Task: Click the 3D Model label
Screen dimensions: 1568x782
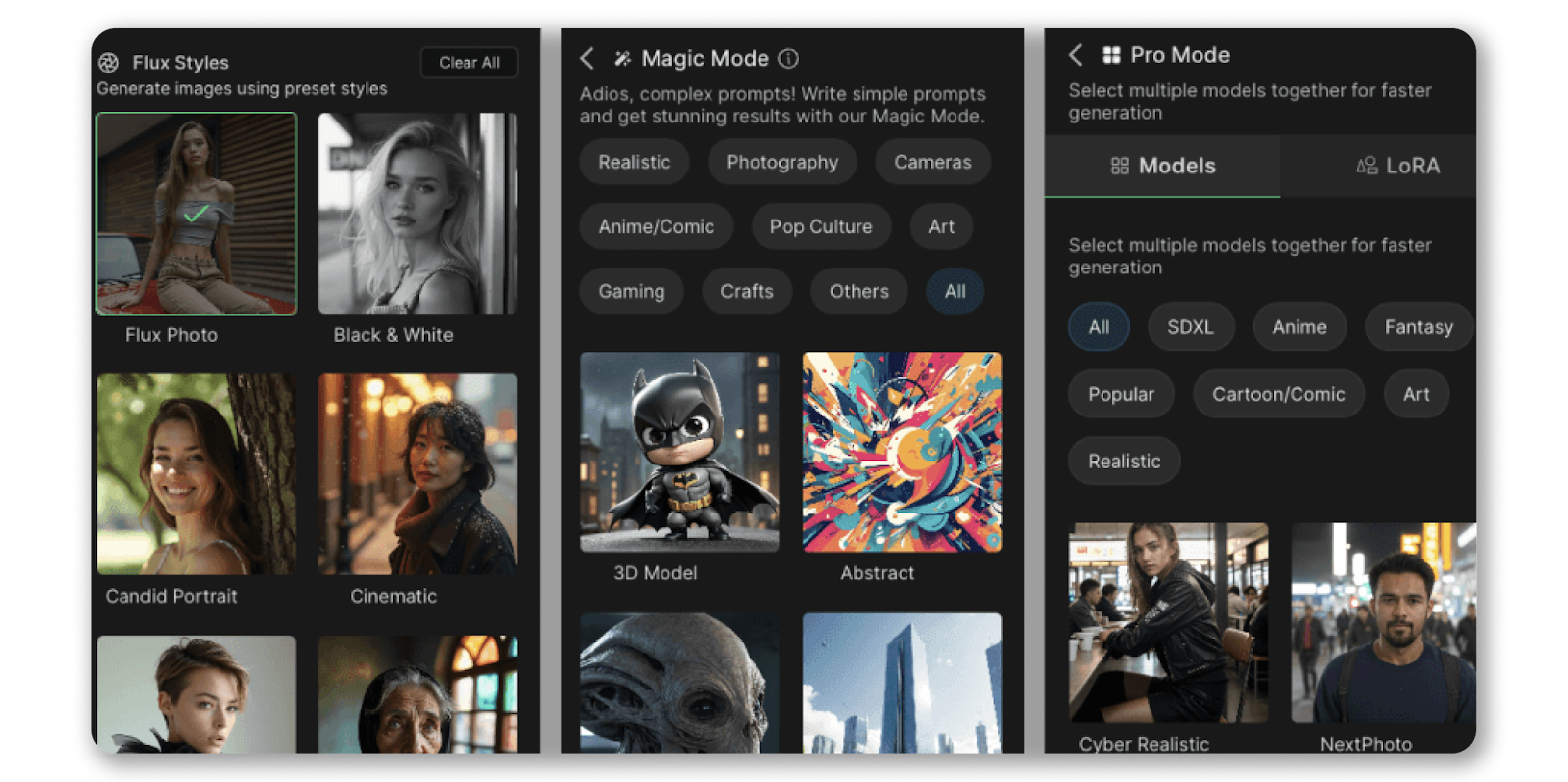Action: pyautogui.click(x=655, y=573)
